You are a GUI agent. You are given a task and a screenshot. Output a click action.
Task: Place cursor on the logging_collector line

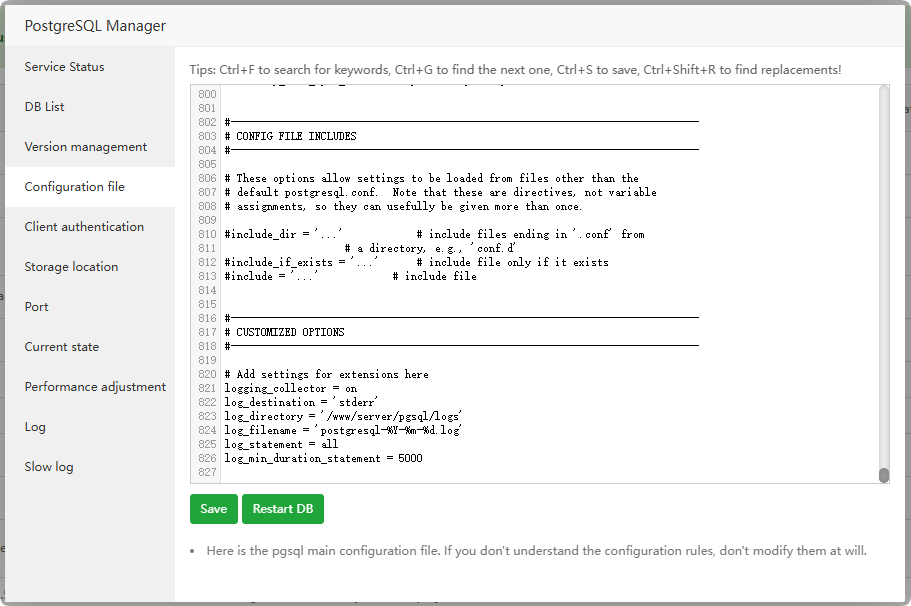click(x=290, y=388)
